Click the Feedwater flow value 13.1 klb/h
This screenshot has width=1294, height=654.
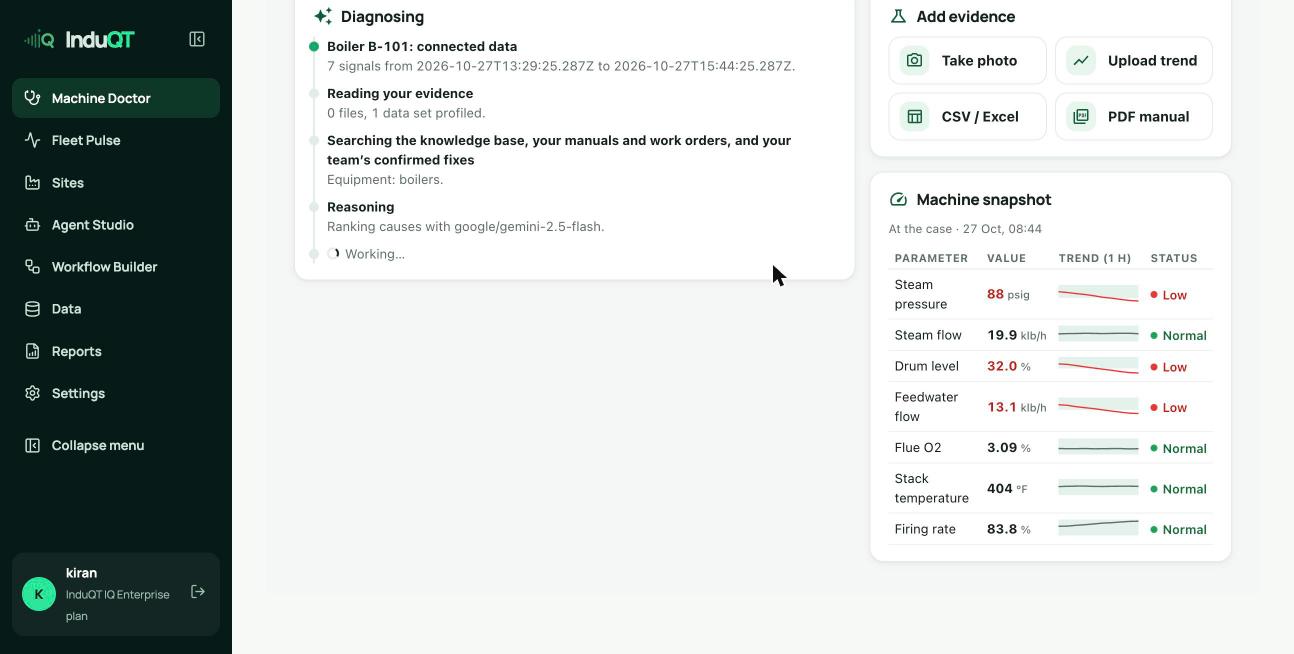pos(1017,407)
